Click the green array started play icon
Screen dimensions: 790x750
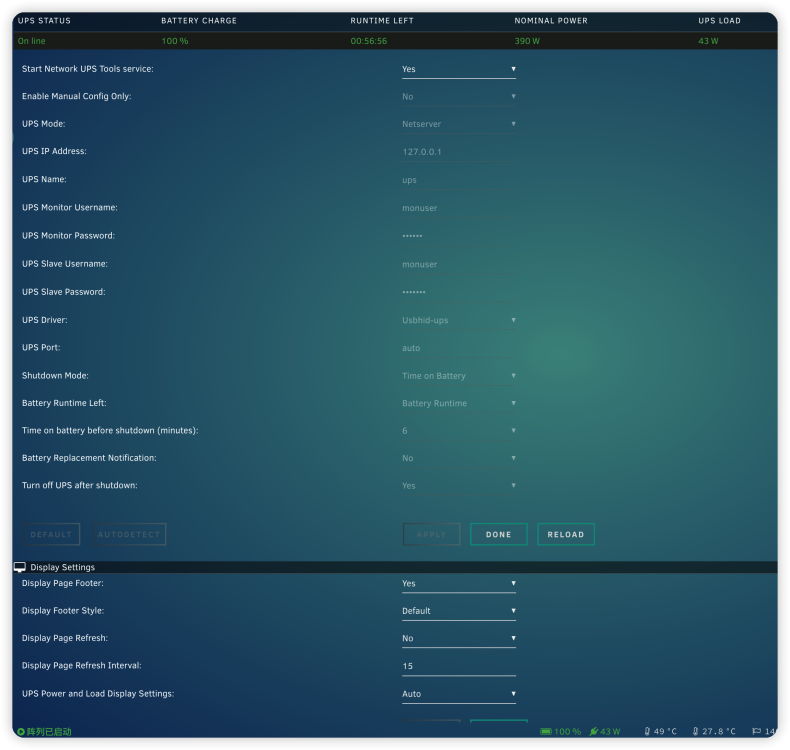pos(21,732)
